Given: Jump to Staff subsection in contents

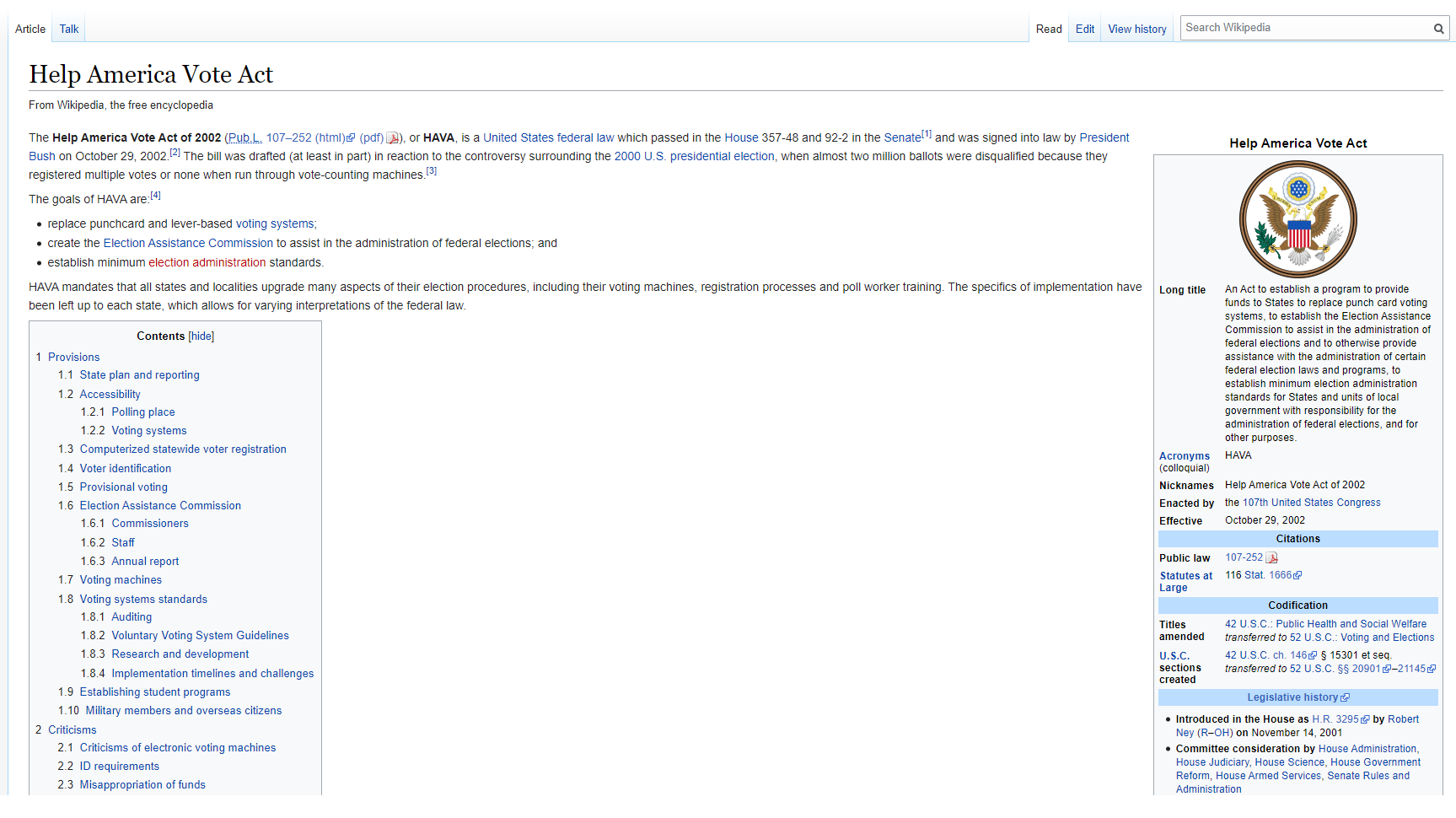Looking at the screenshot, I should point(123,543).
